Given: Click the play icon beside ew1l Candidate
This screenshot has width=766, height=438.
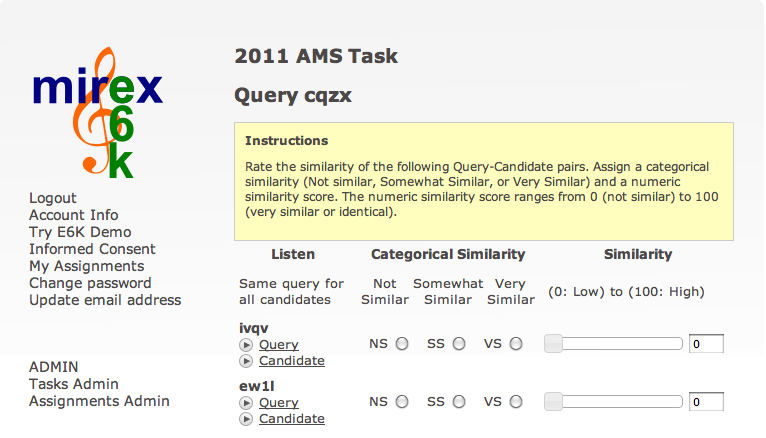Looking at the screenshot, I should pyautogui.click(x=246, y=419).
